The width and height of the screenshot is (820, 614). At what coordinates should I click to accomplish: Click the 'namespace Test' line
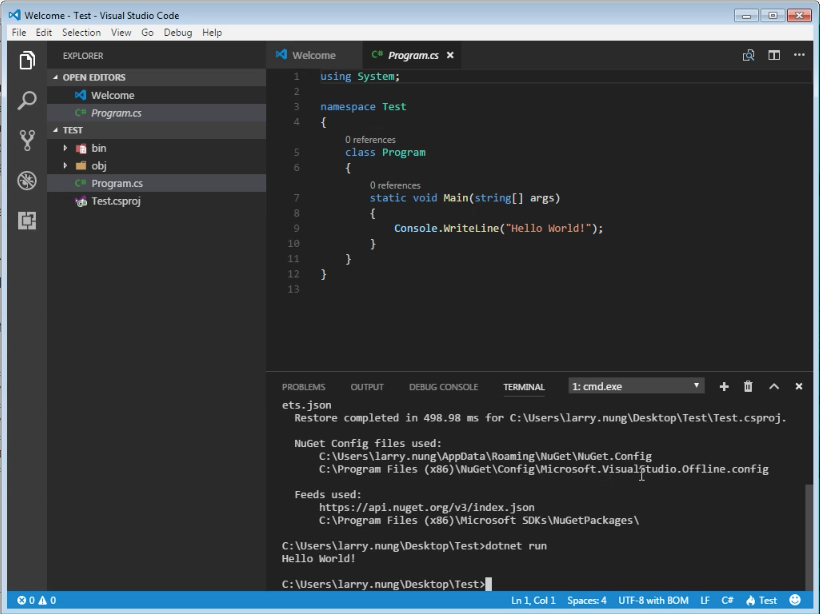363,107
